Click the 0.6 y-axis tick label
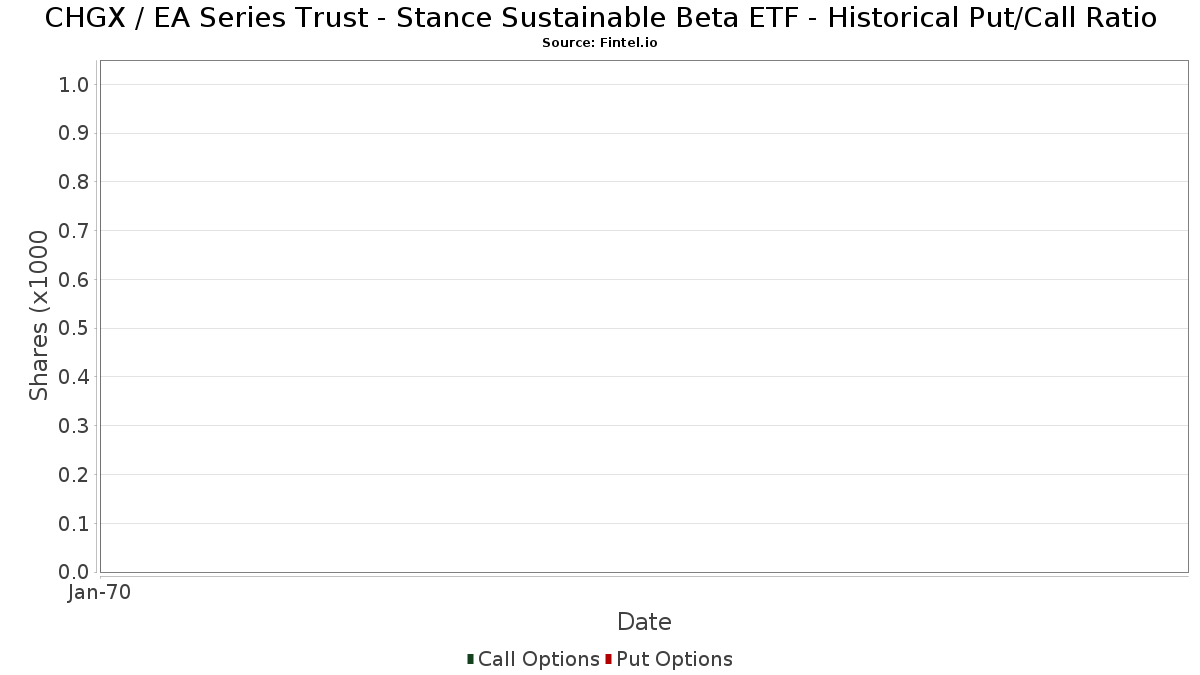 (x=75, y=280)
